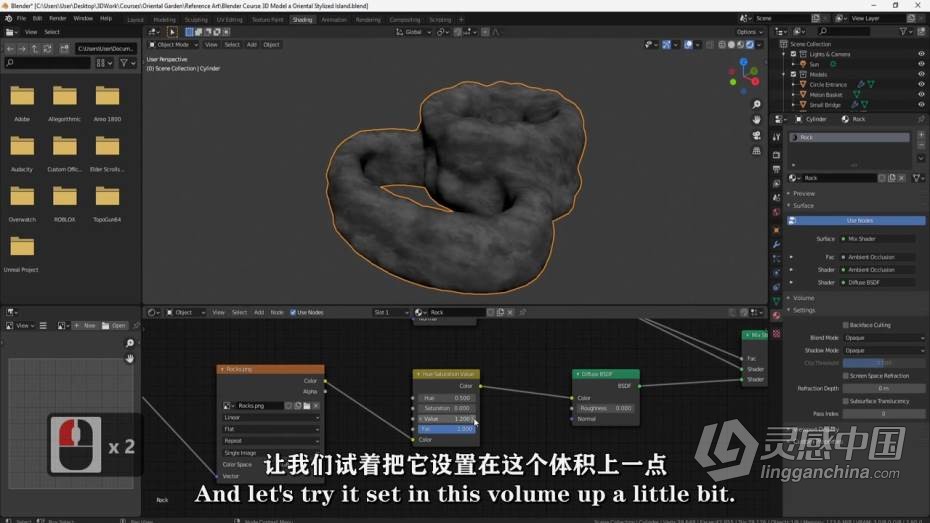The height and width of the screenshot is (523, 930).
Task: Click the open-folder icon in Rocks.png node
Action: (307, 406)
